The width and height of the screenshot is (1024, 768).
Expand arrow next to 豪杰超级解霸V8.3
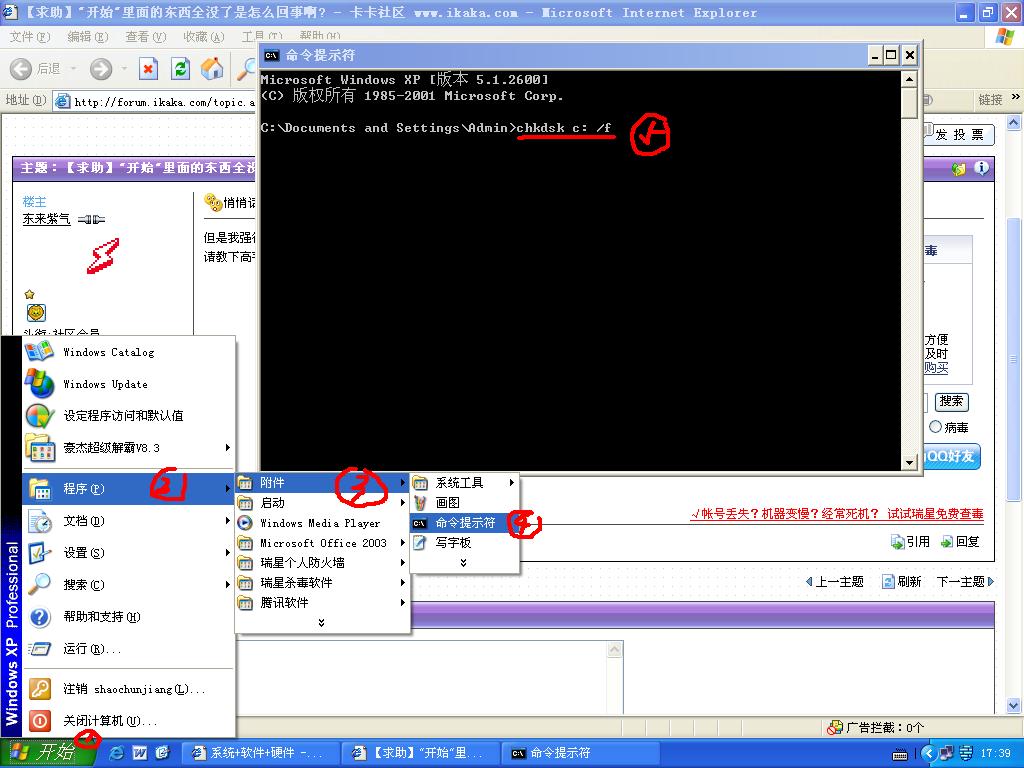pyautogui.click(x=227, y=448)
